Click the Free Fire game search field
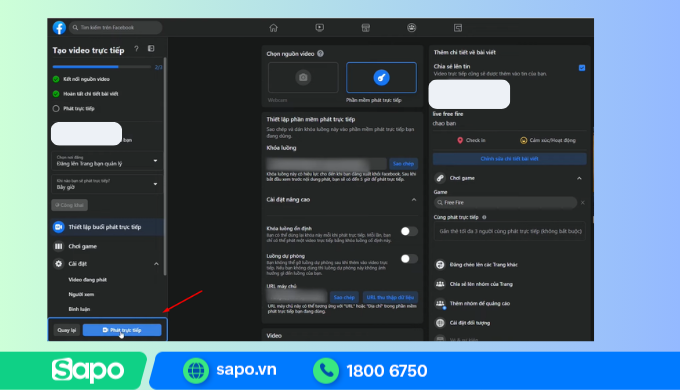Screen dimensions: 680x390 tap(506, 203)
